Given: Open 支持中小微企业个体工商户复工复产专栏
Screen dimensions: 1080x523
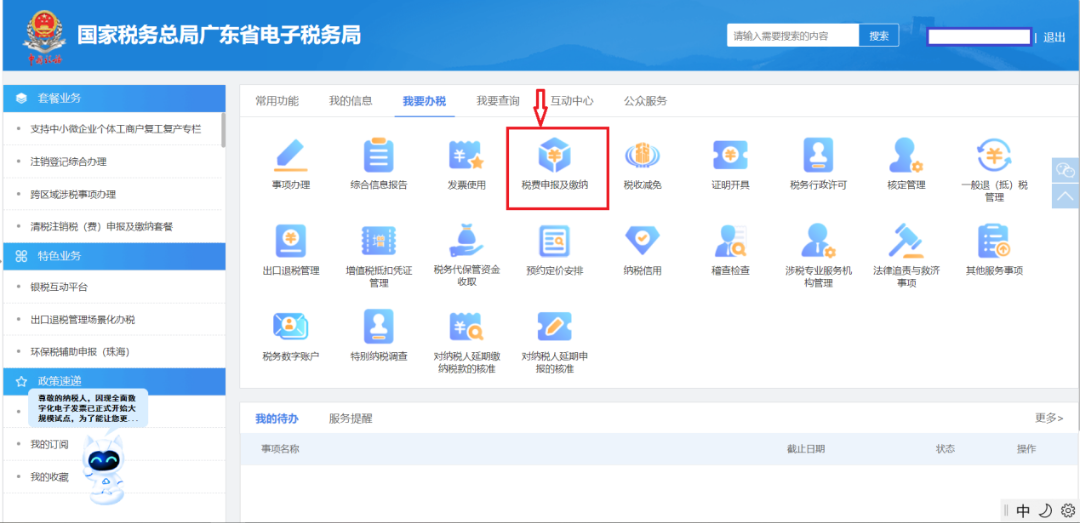Looking at the screenshot, I should pyautogui.click(x=116, y=129).
